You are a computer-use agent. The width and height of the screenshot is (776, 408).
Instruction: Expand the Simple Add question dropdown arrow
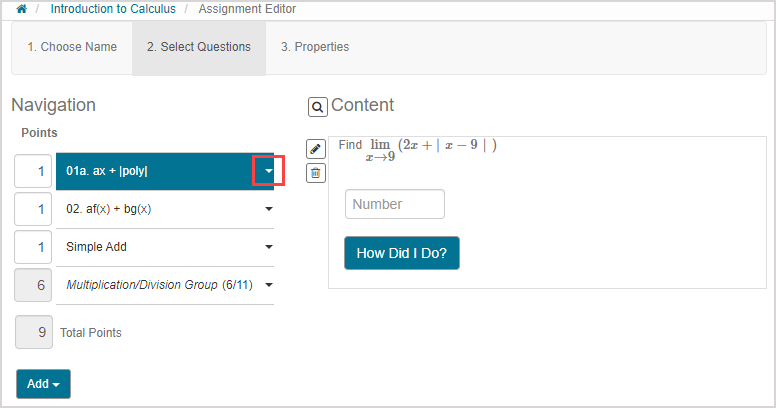tap(268, 247)
